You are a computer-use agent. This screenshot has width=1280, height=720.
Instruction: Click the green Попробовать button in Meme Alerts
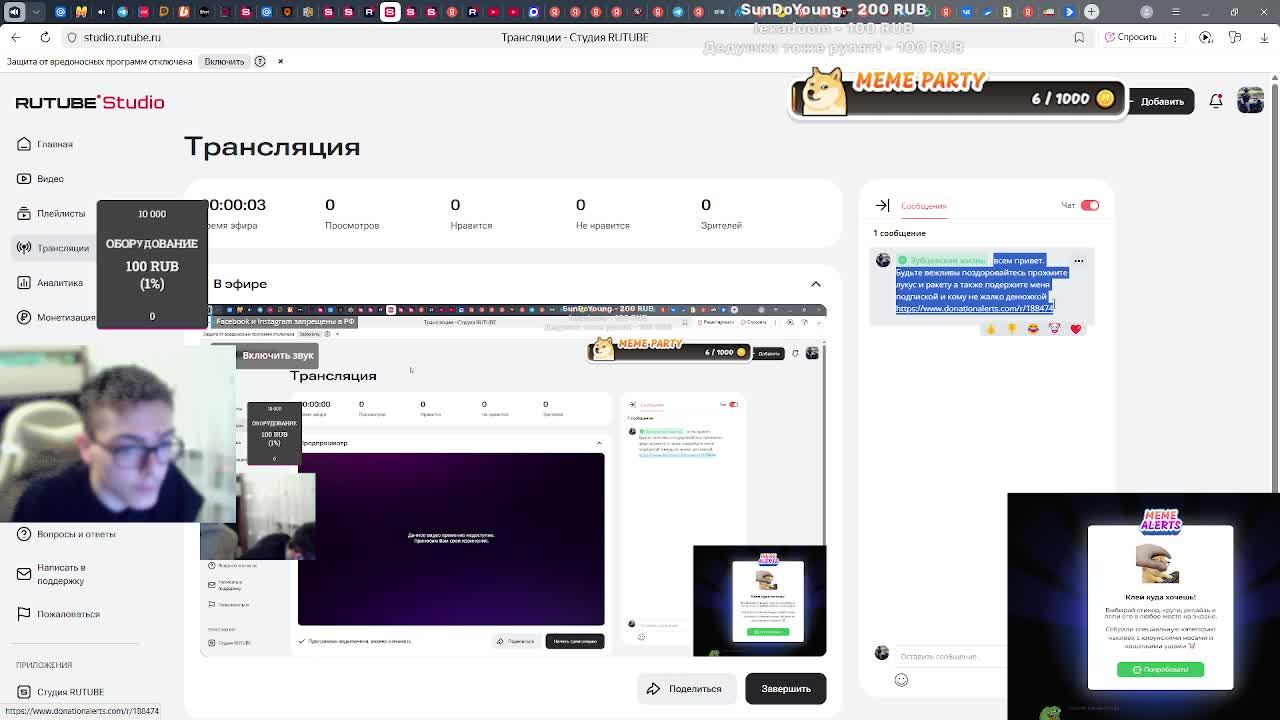pos(1160,669)
